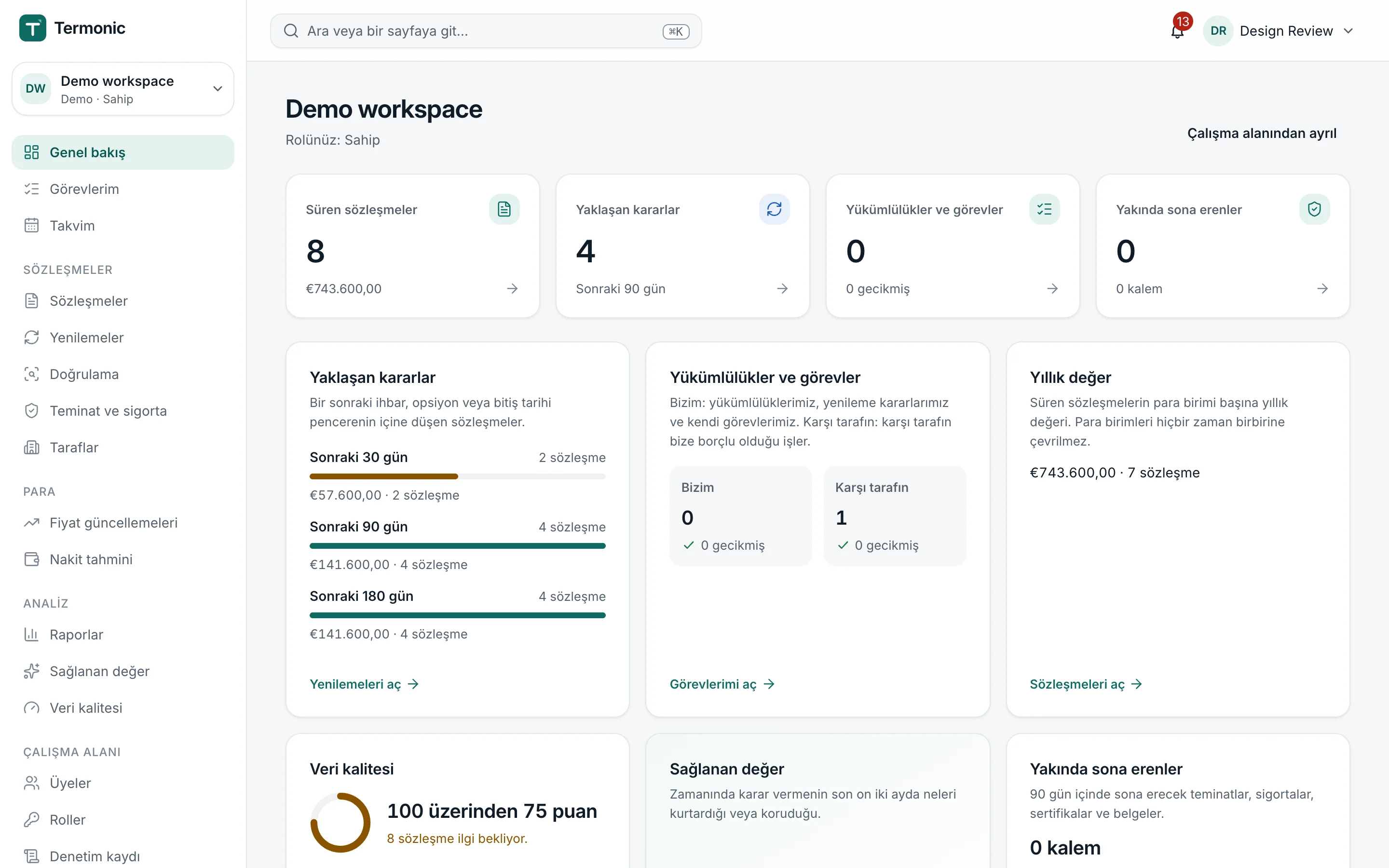This screenshot has height=868, width=1389.
Task: Go to Takvim in the sidebar
Action: point(123,226)
